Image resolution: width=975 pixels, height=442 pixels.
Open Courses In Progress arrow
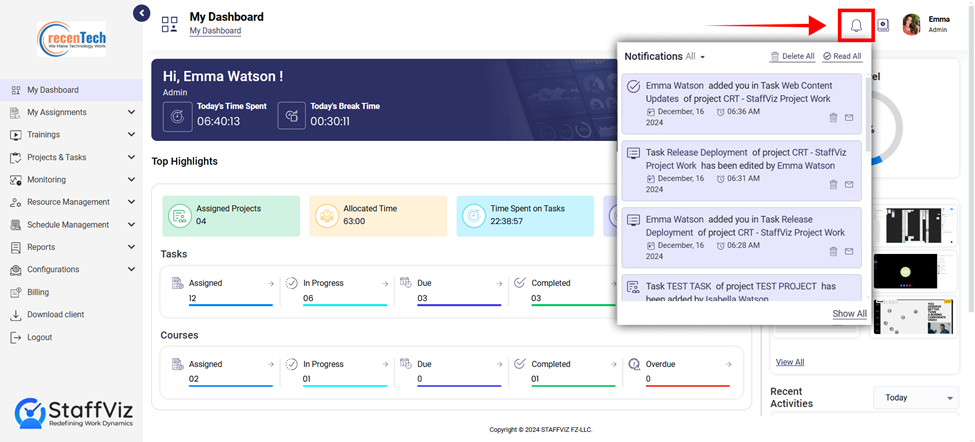385,364
